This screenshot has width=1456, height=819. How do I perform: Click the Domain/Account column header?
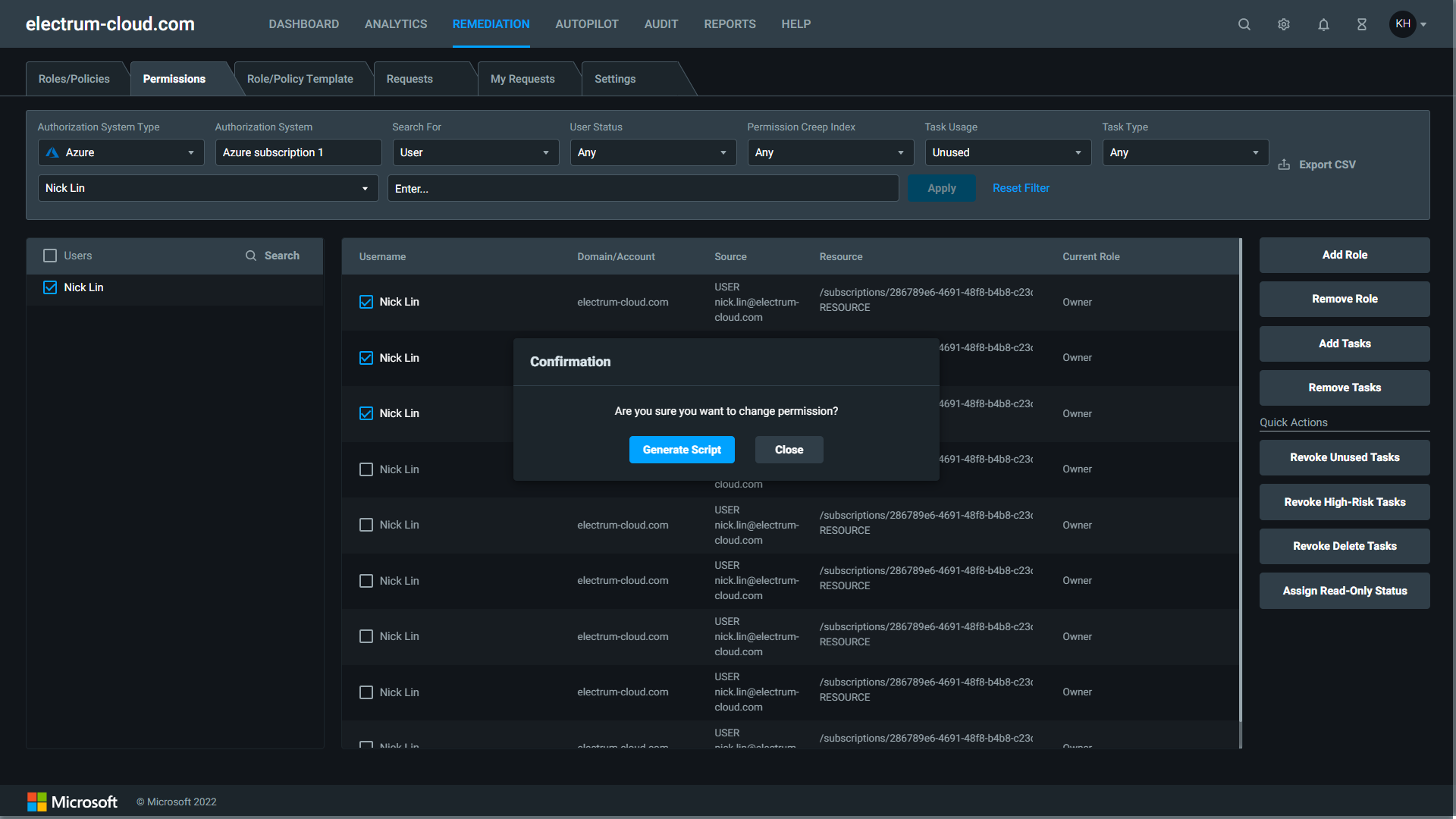point(616,256)
